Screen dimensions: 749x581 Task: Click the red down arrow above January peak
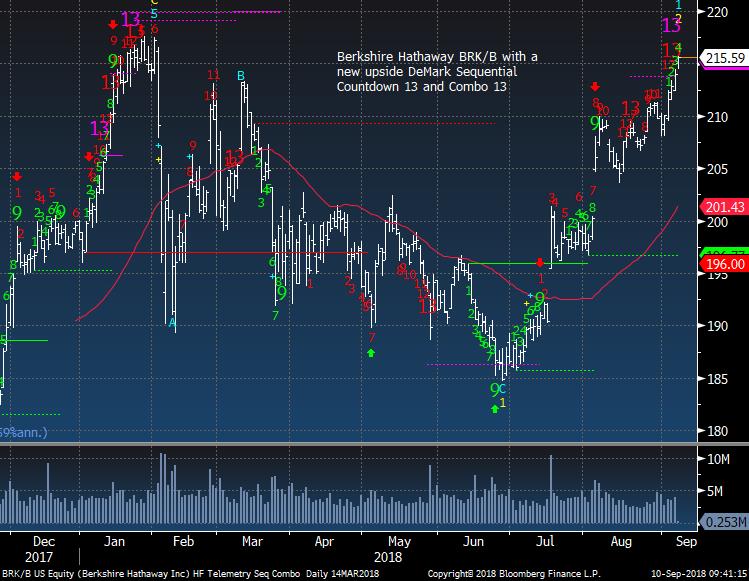[113, 24]
